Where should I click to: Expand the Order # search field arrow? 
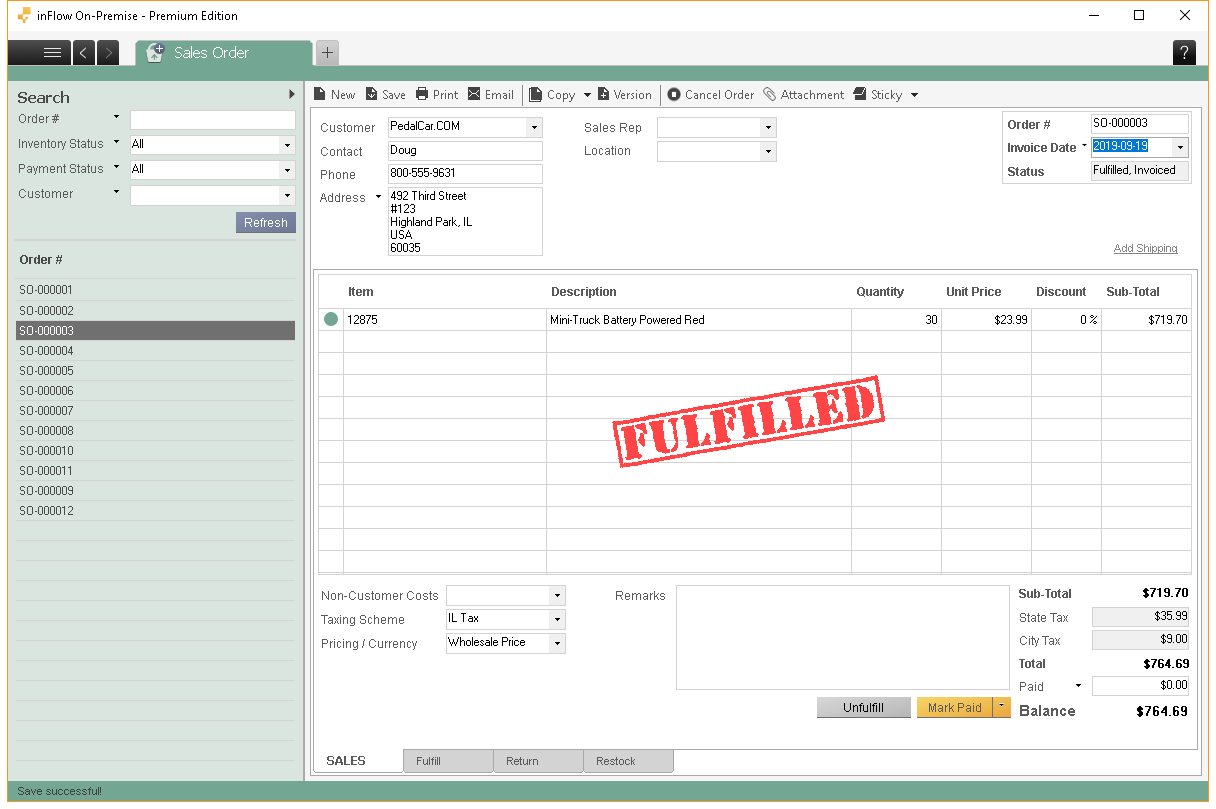click(x=116, y=118)
